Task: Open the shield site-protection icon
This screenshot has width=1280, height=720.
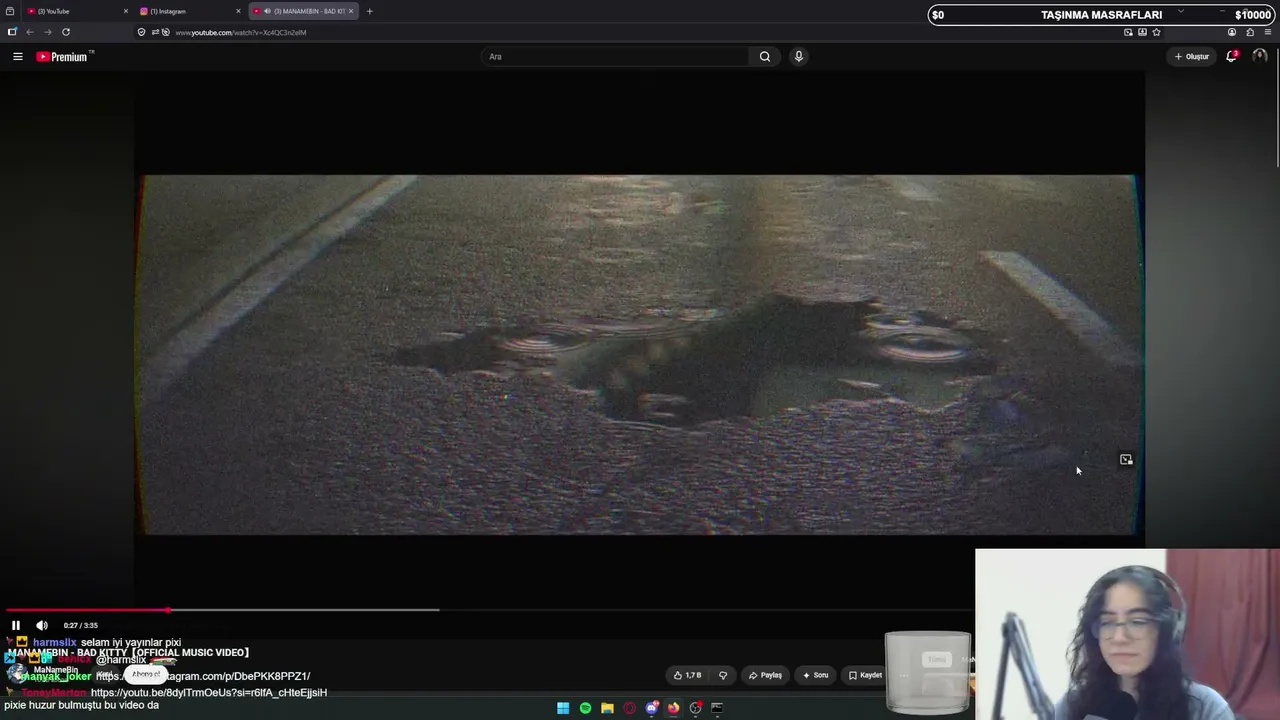Action: (x=141, y=32)
